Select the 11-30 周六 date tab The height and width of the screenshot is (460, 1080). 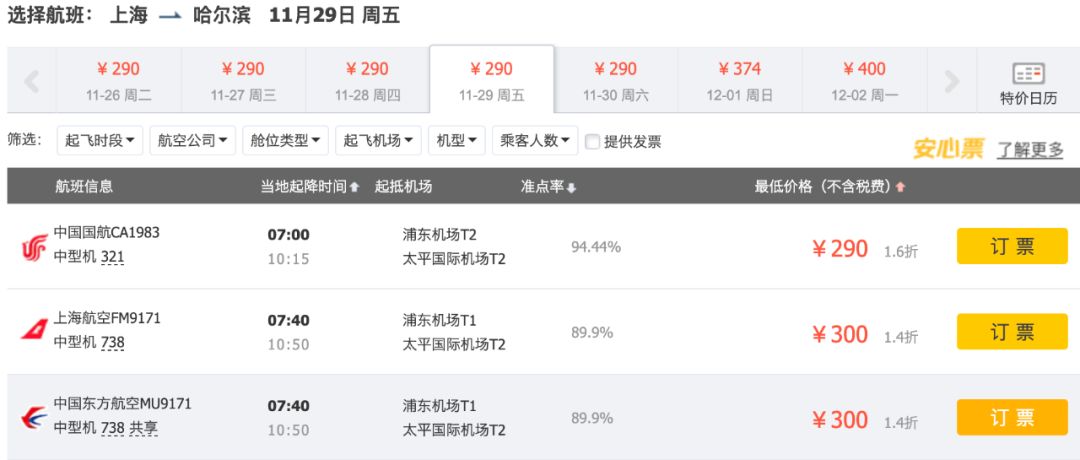coord(616,81)
